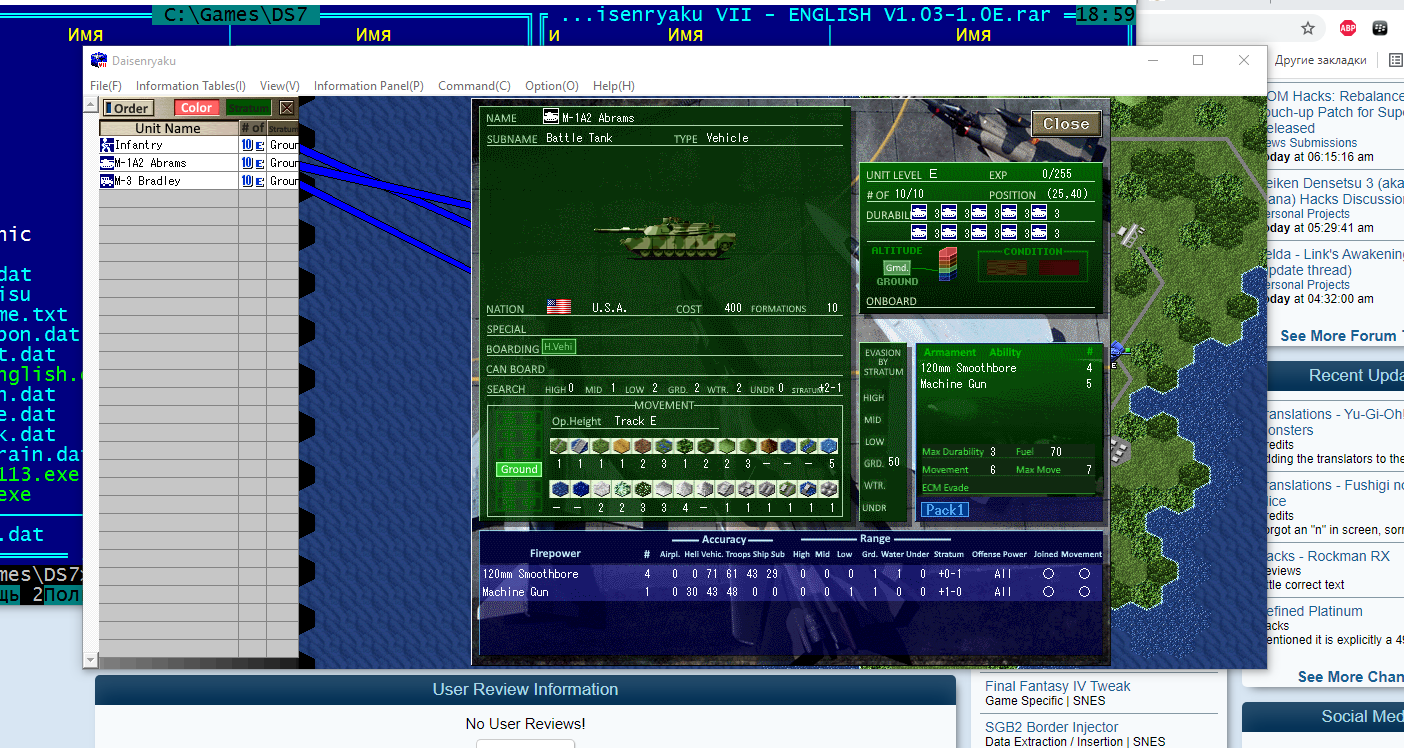Click the down arrow of the unit list scrollbar
This screenshot has width=1404, height=748.
click(91, 660)
